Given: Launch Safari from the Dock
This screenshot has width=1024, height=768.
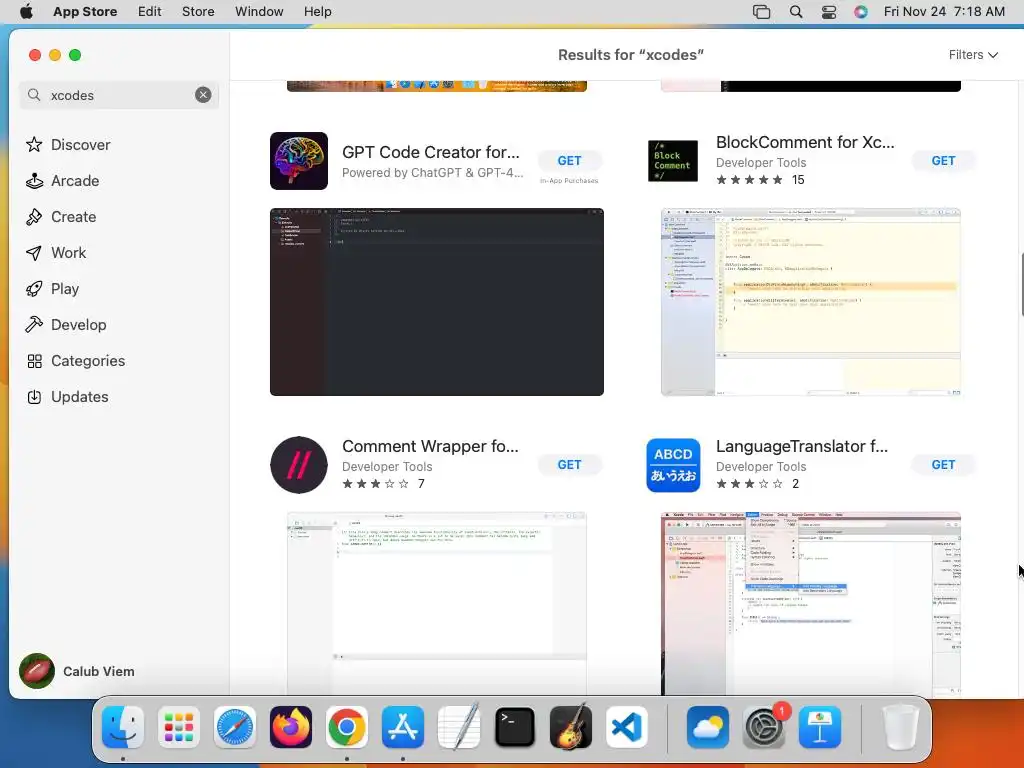Looking at the screenshot, I should (234, 727).
